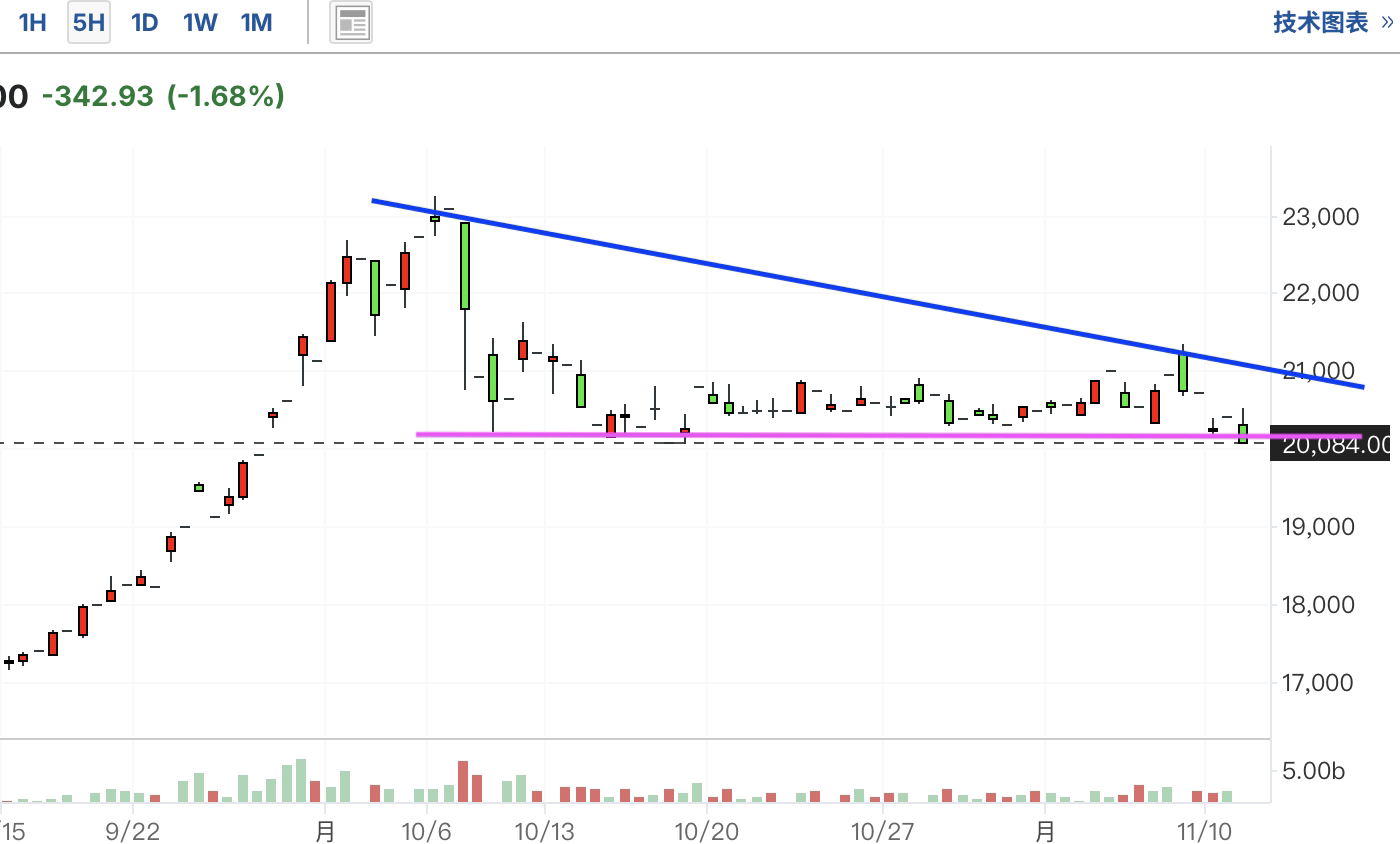1400x844 pixels.
Task: Select the 5H timeframe tab
Action: pyautogui.click(x=89, y=22)
